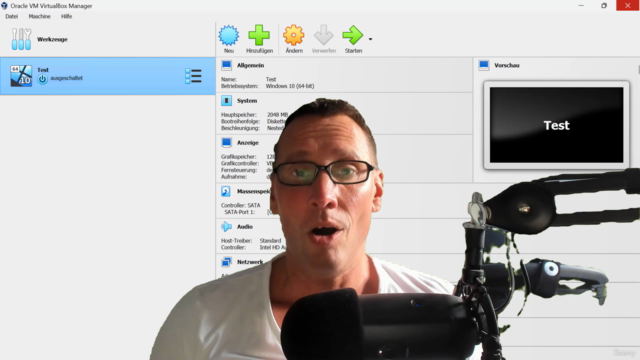The image size is (640, 360).
Task: Open the System section header
Action: [247, 101]
